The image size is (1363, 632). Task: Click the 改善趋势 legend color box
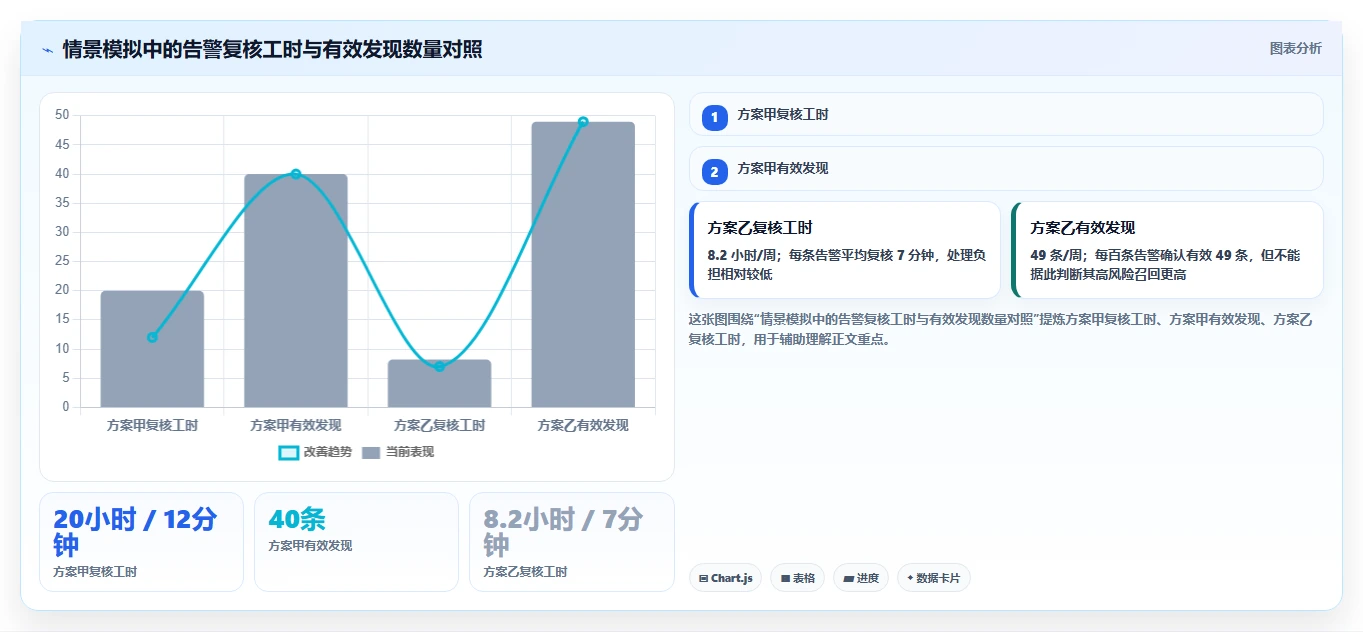pyautogui.click(x=288, y=452)
